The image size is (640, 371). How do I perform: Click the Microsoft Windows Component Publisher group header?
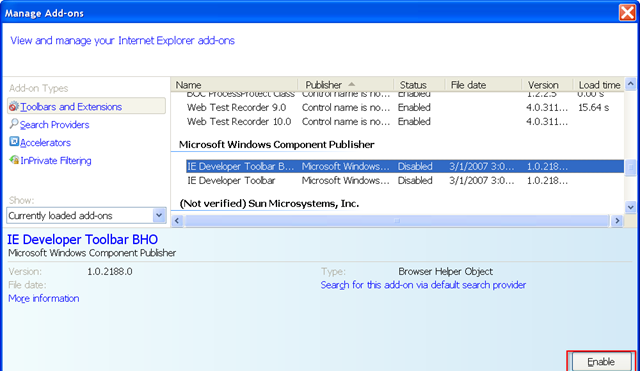click(276, 144)
